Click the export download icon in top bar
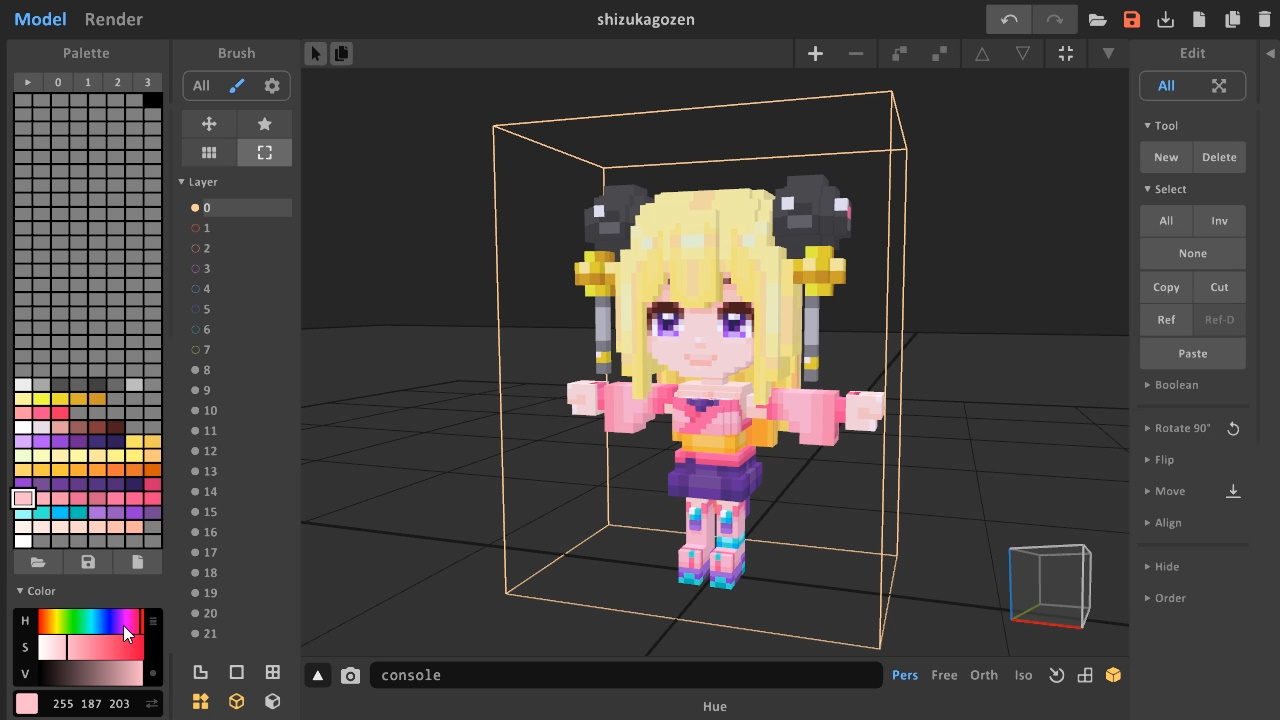 tap(1165, 20)
